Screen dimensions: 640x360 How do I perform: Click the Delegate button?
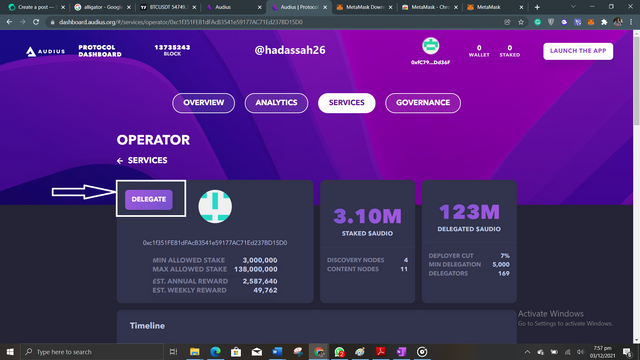click(x=149, y=200)
